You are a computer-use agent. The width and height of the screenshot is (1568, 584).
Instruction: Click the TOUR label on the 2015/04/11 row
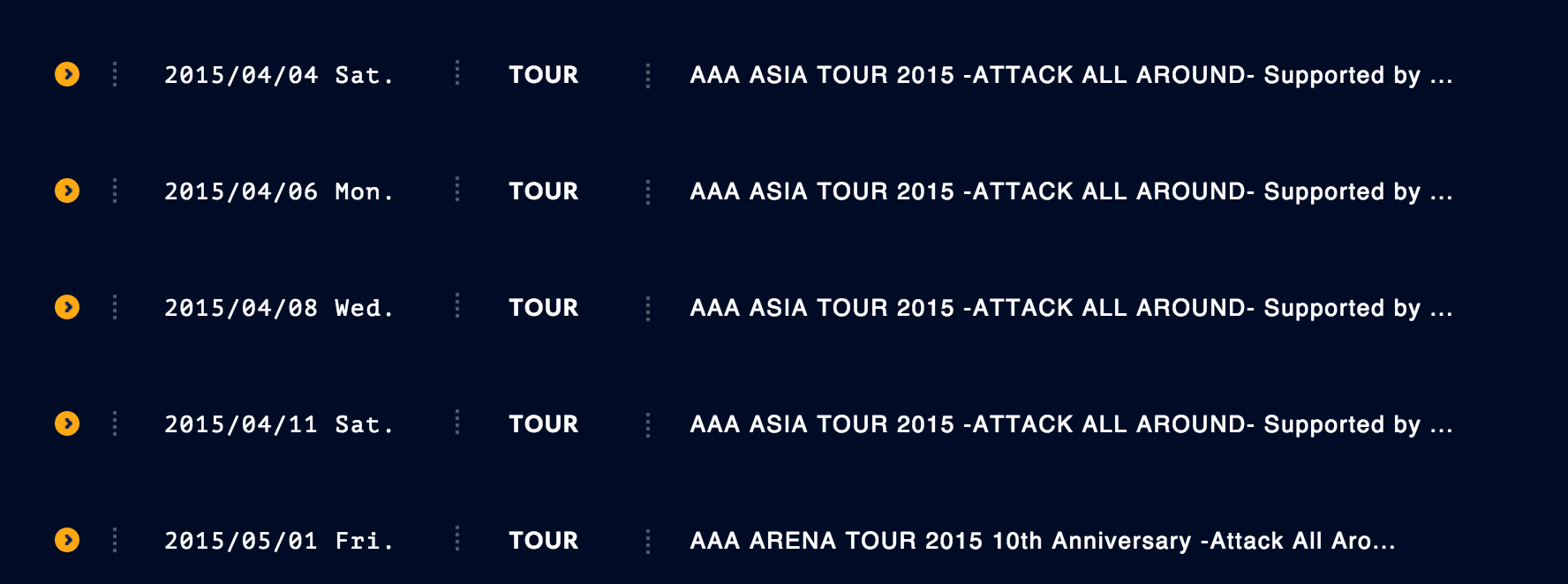tap(543, 424)
